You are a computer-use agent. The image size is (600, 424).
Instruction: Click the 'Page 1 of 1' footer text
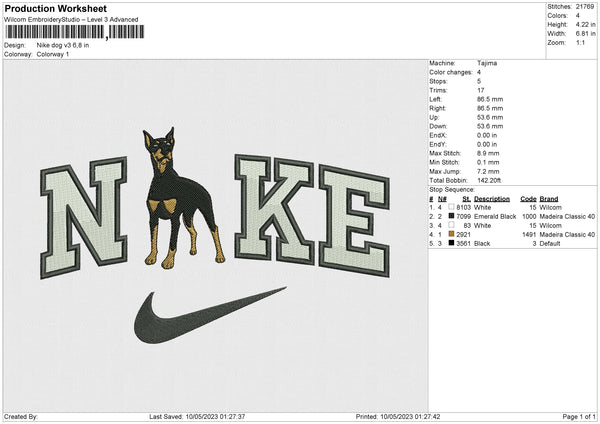pyautogui.click(x=579, y=416)
